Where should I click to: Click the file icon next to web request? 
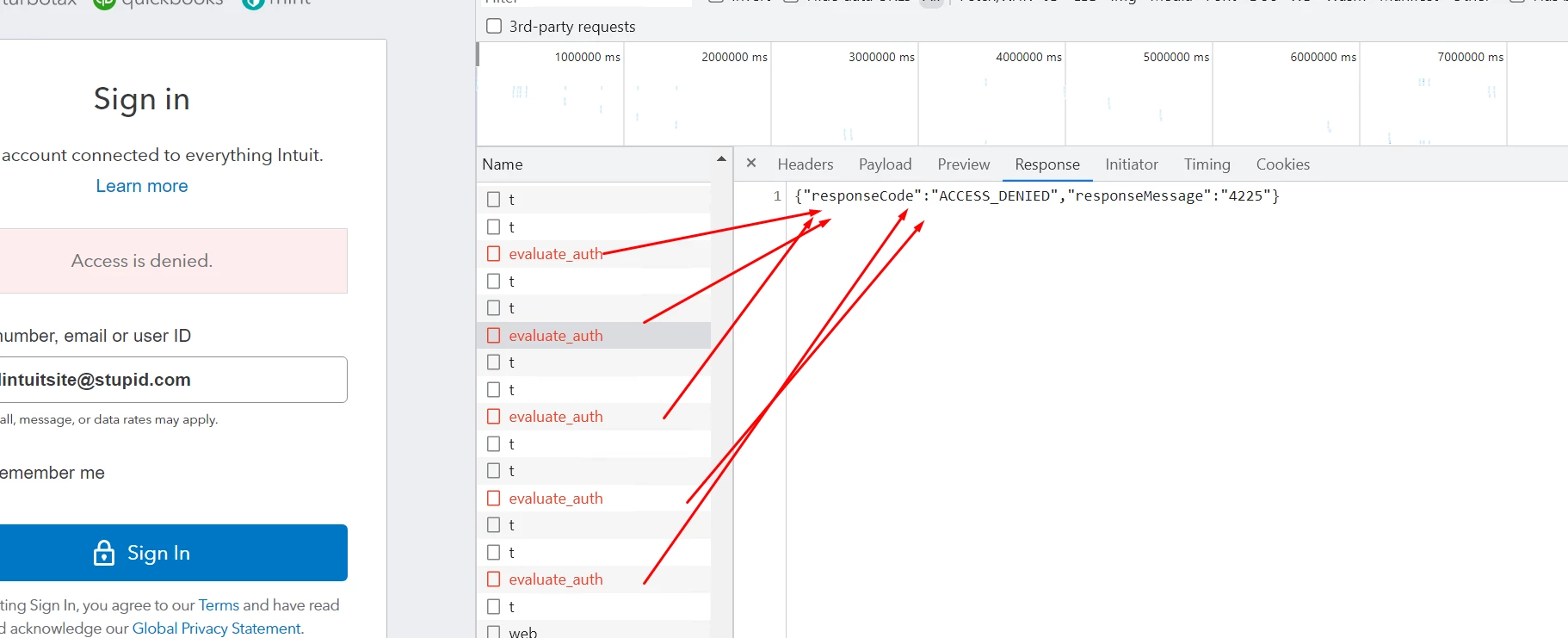click(x=494, y=632)
